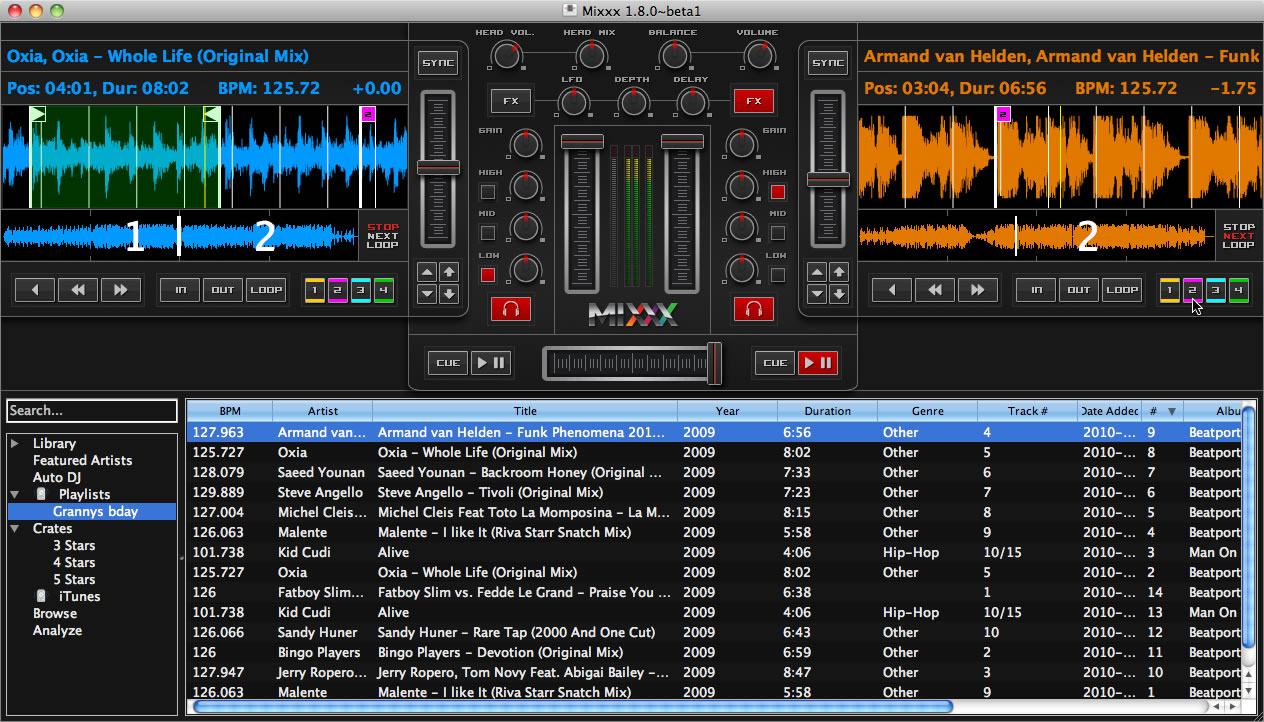1264x722 pixels.
Task: Select Analyze in the sidebar
Action: (x=57, y=630)
